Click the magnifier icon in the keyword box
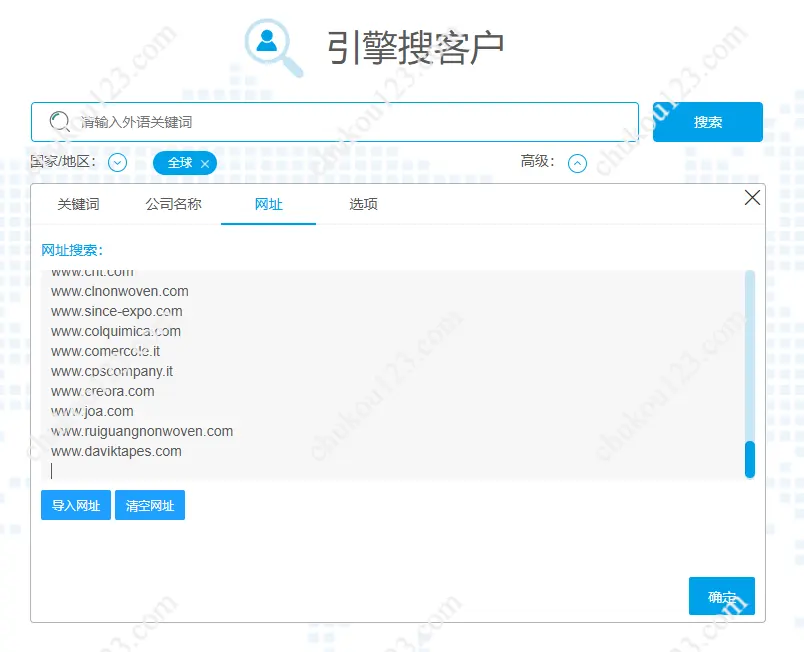 (x=60, y=122)
